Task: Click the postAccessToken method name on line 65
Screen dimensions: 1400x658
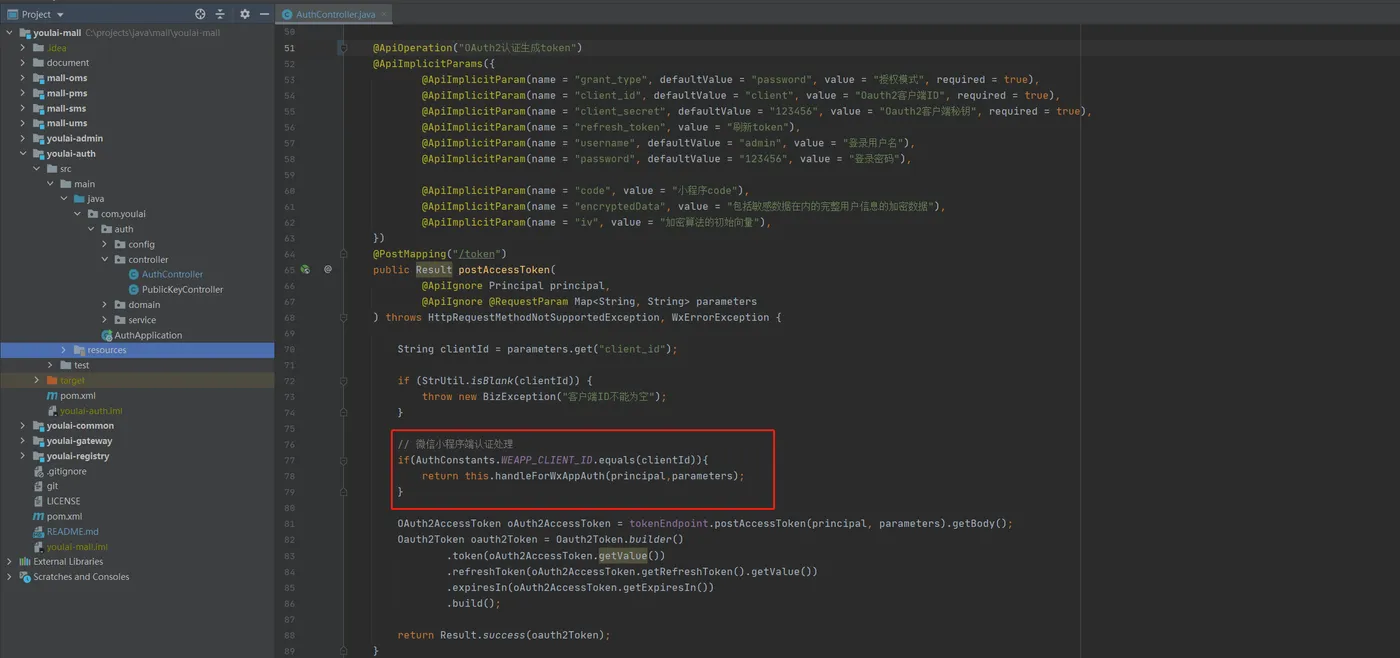Action: pos(504,270)
